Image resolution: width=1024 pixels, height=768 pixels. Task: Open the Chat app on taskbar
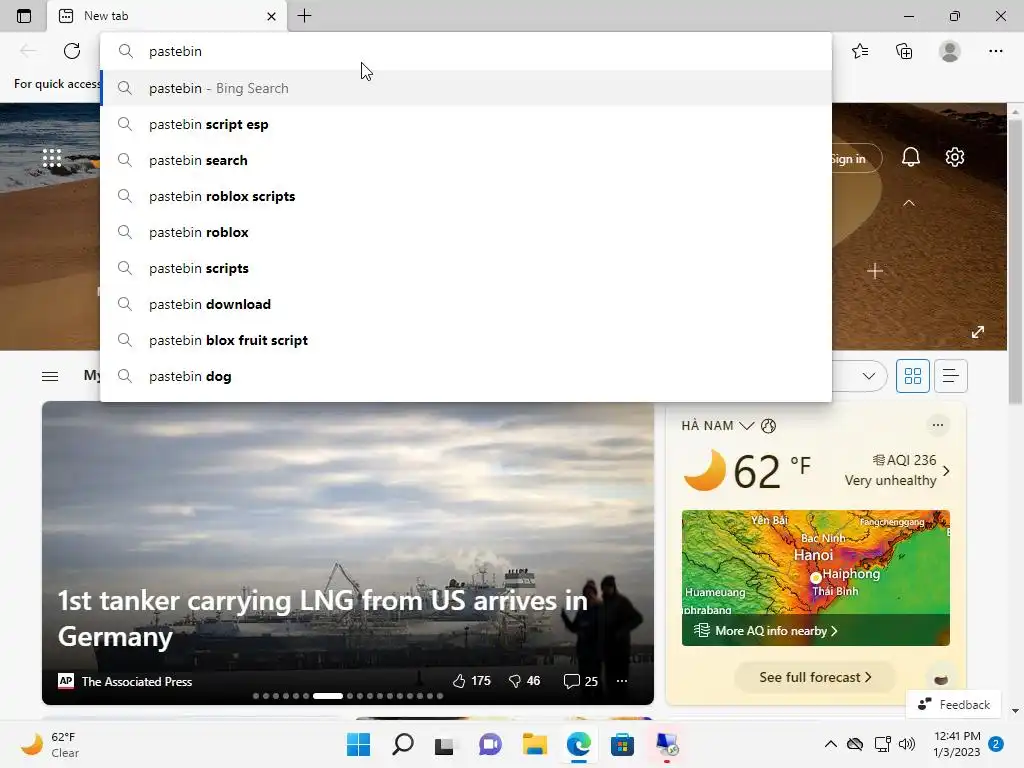pos(490,744)
